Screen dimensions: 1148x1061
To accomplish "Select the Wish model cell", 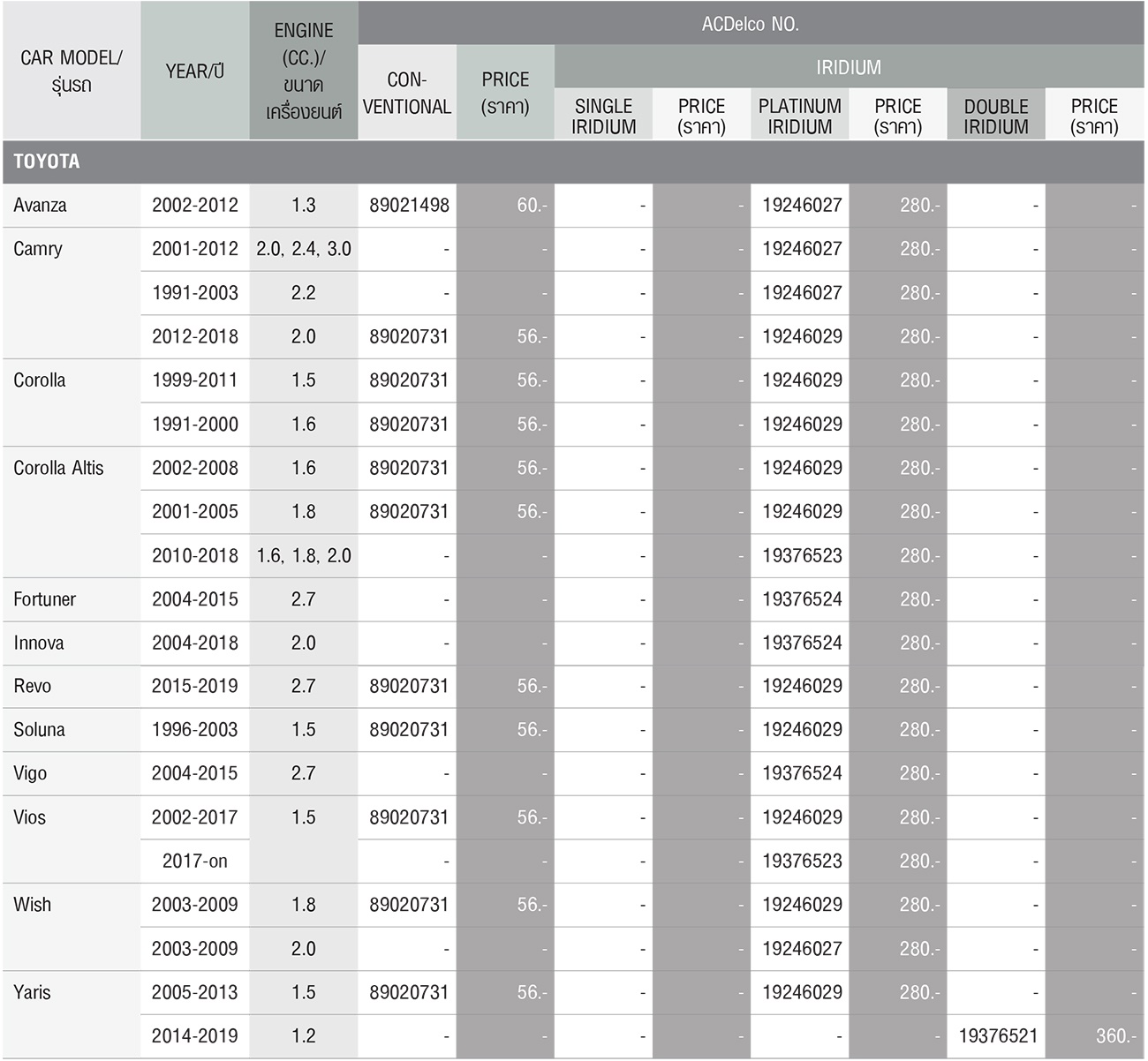I will (72, 927).
